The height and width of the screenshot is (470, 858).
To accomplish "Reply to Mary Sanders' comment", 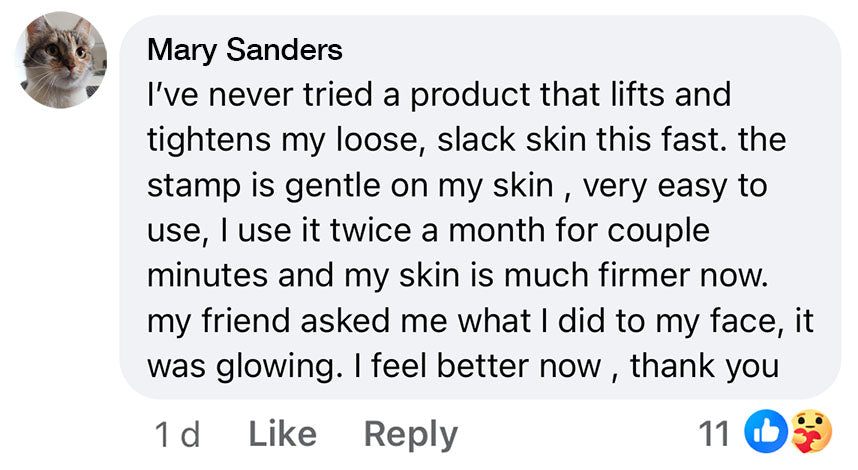I will pos(410,434).
